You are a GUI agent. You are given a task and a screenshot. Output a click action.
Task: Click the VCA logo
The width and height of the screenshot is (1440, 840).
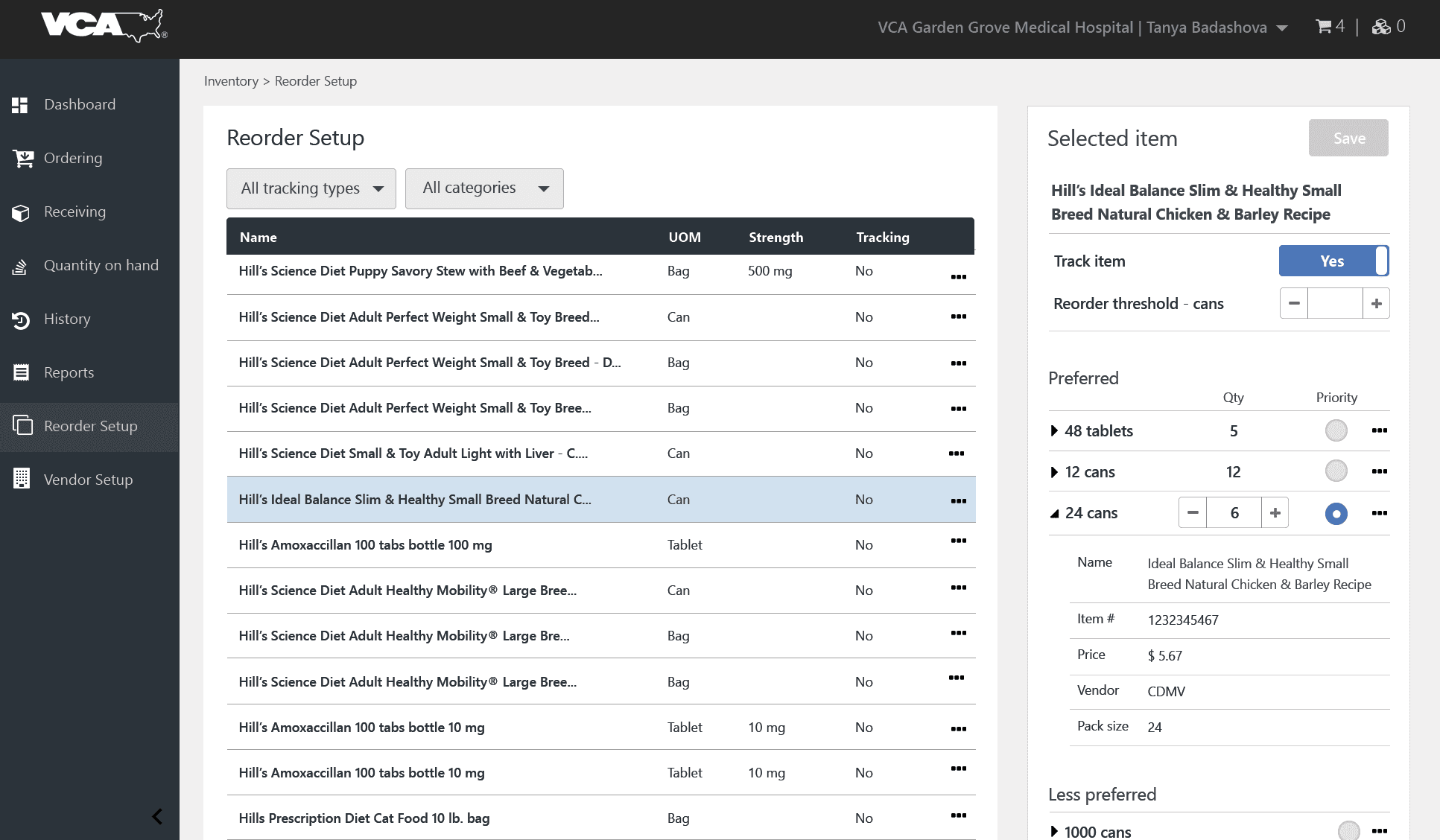click(104, 26)
